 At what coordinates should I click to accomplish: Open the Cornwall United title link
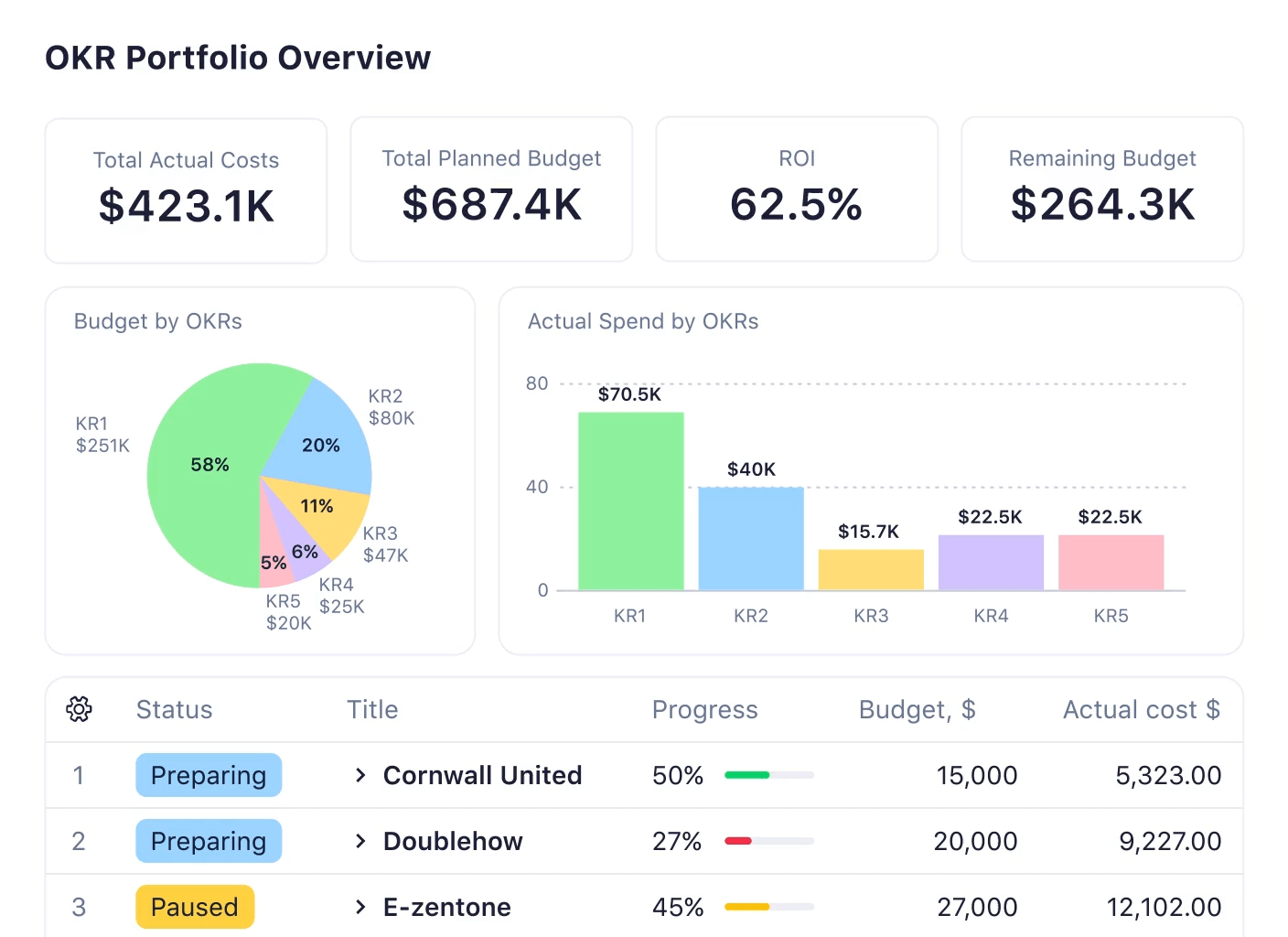[x=482, y=775]
